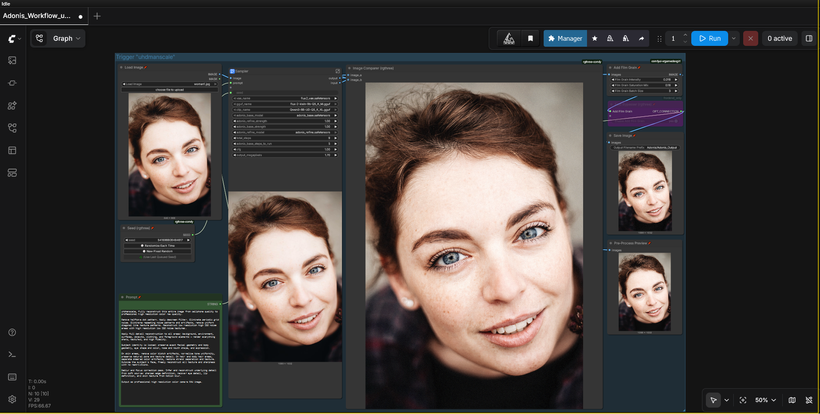
Task: Adjust the Film Grain Intensity value
Action: (644, 79)
